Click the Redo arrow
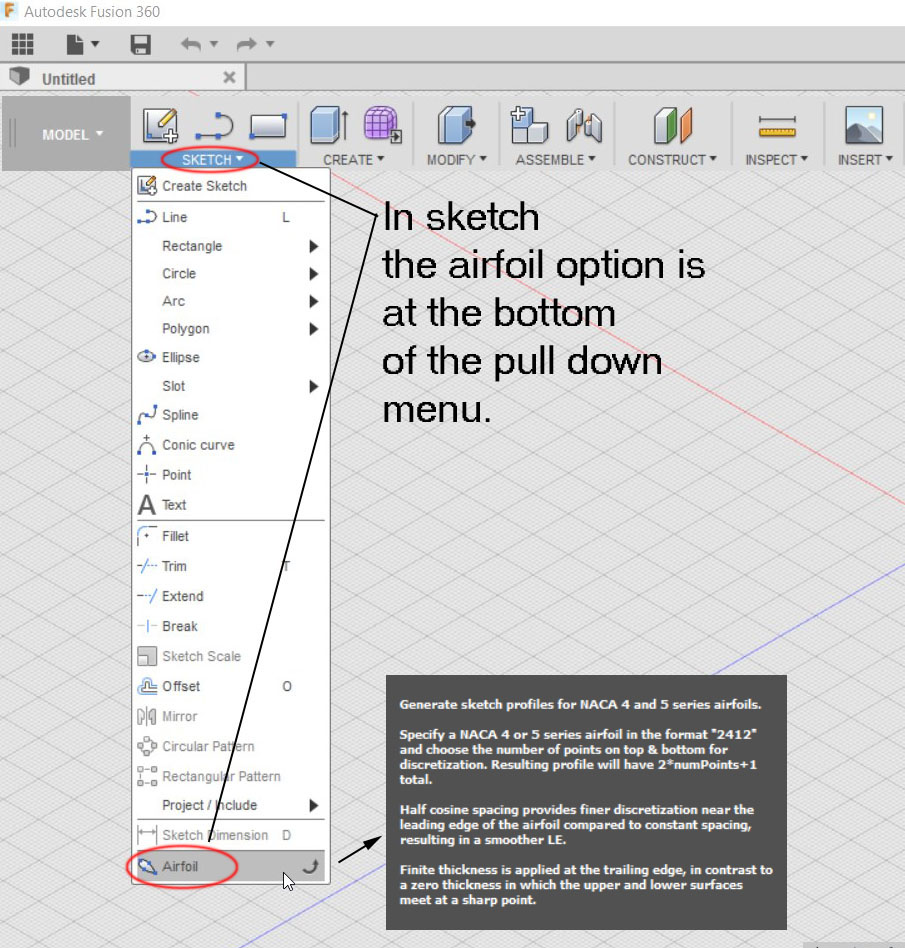The height and width of the screenshot is (948, 905). click(x=247, y=44)
